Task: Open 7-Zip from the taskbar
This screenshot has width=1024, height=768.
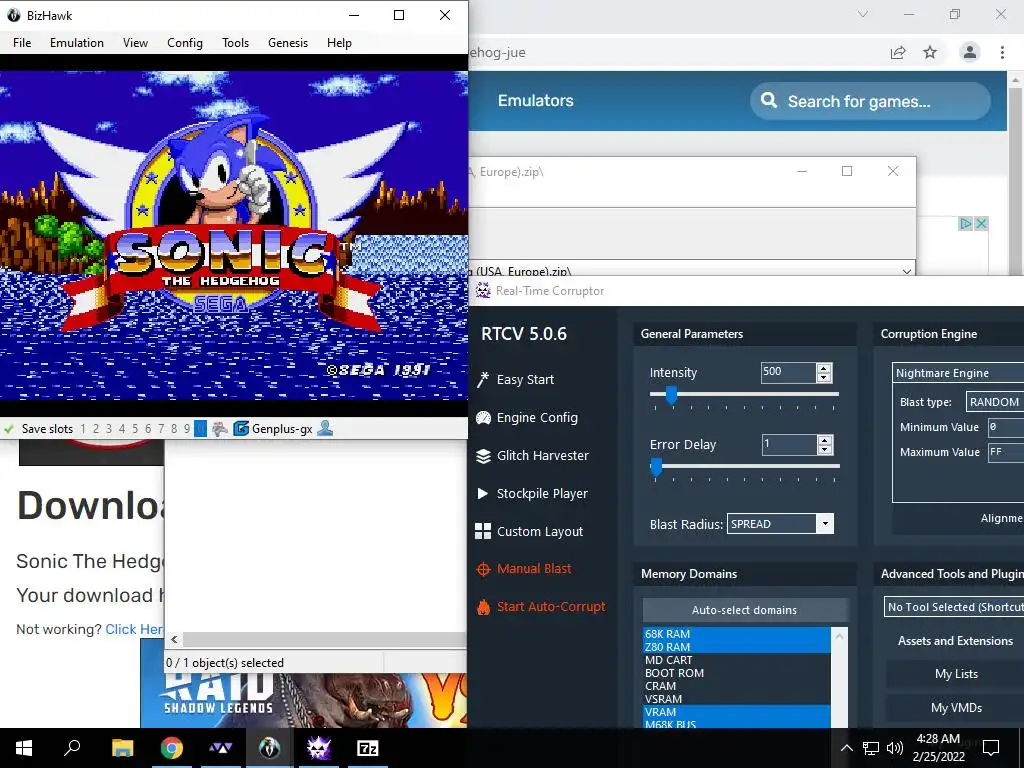Action: 368,748
